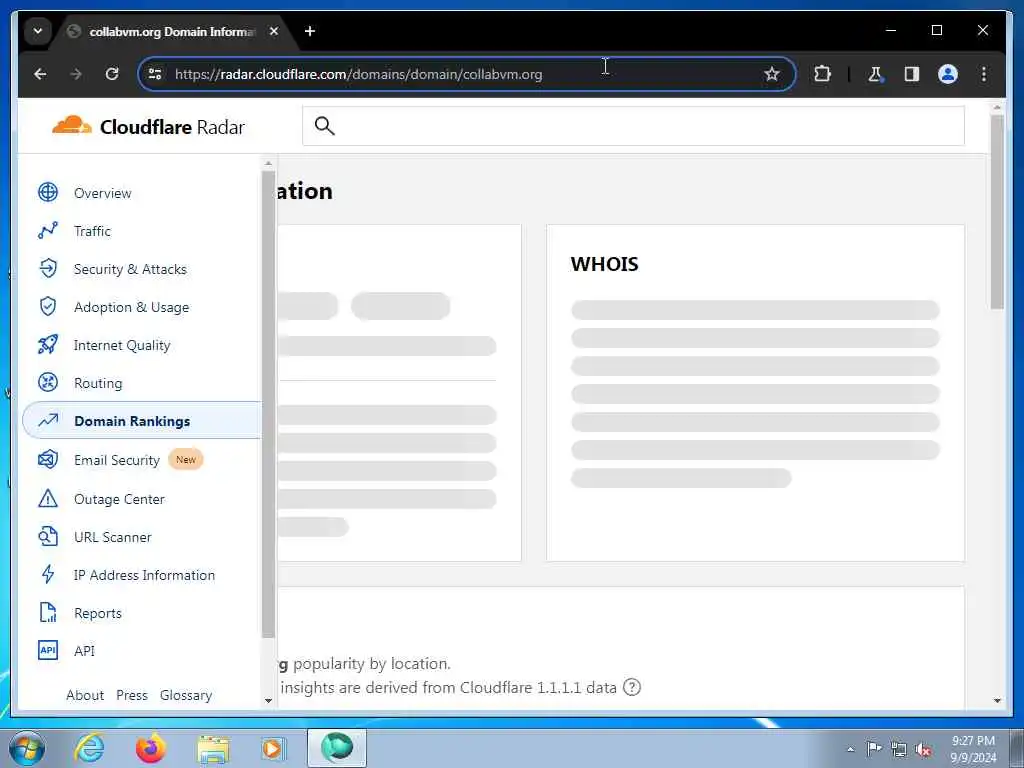The image size is (1024, 768).
Task: Open the browser three-dot menu
Action: pyautogui.click(x=984, y=74)
